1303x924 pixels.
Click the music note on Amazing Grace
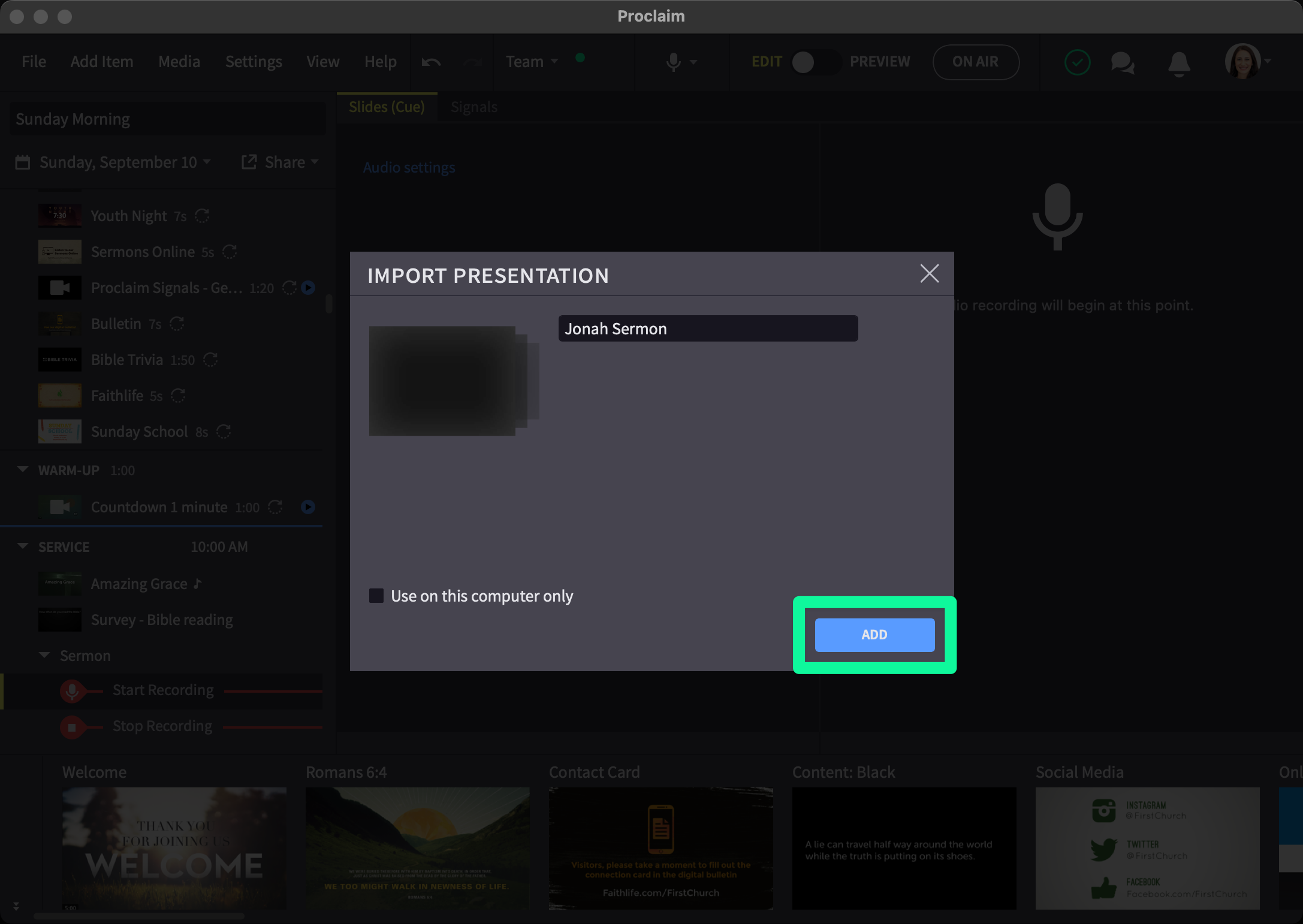pyautogui.click(x=198, y=584)
